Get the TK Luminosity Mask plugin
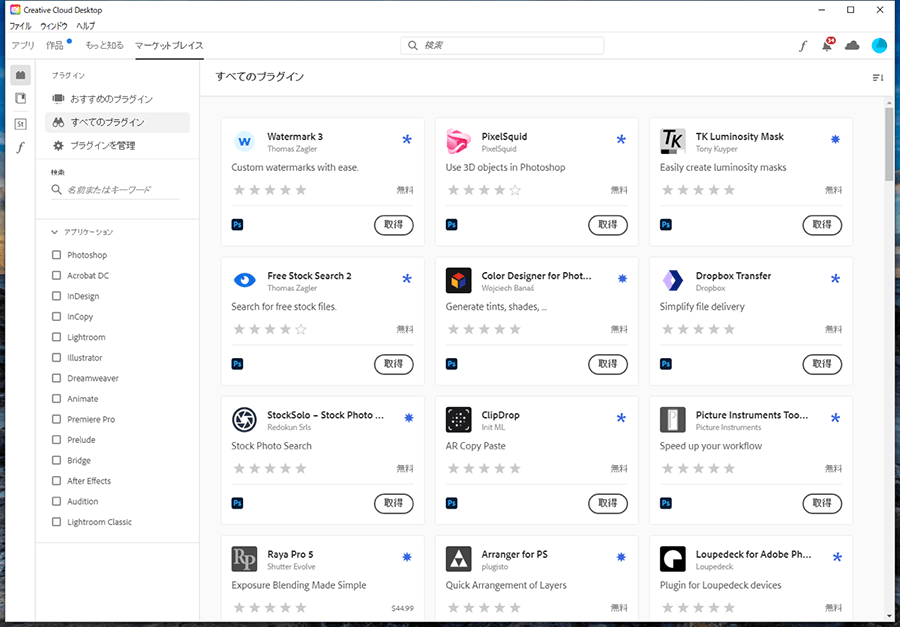Screen dimensions: 900x627 [x=822, y=225]
